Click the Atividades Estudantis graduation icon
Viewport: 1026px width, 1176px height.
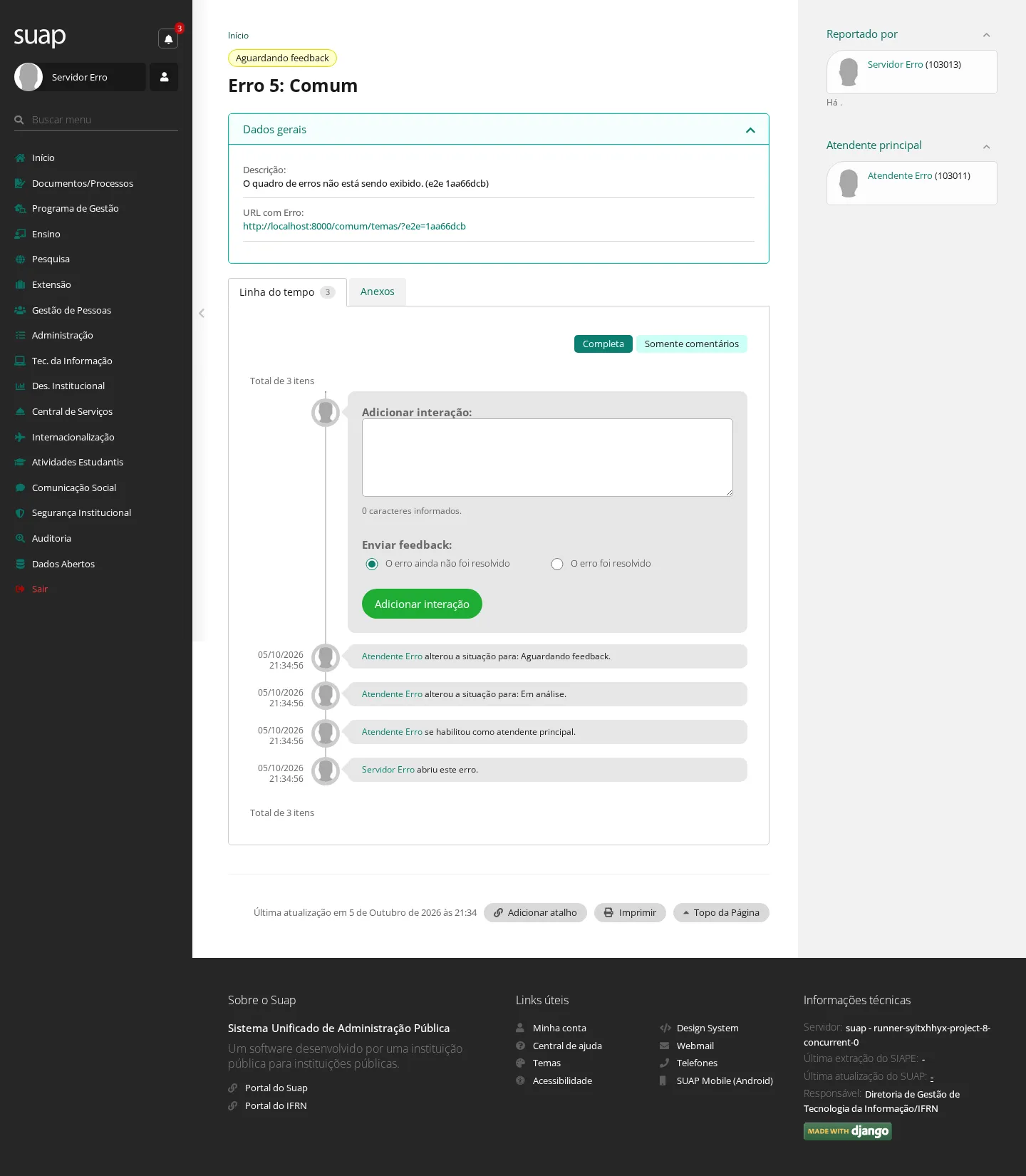click(x=20, y=463)
